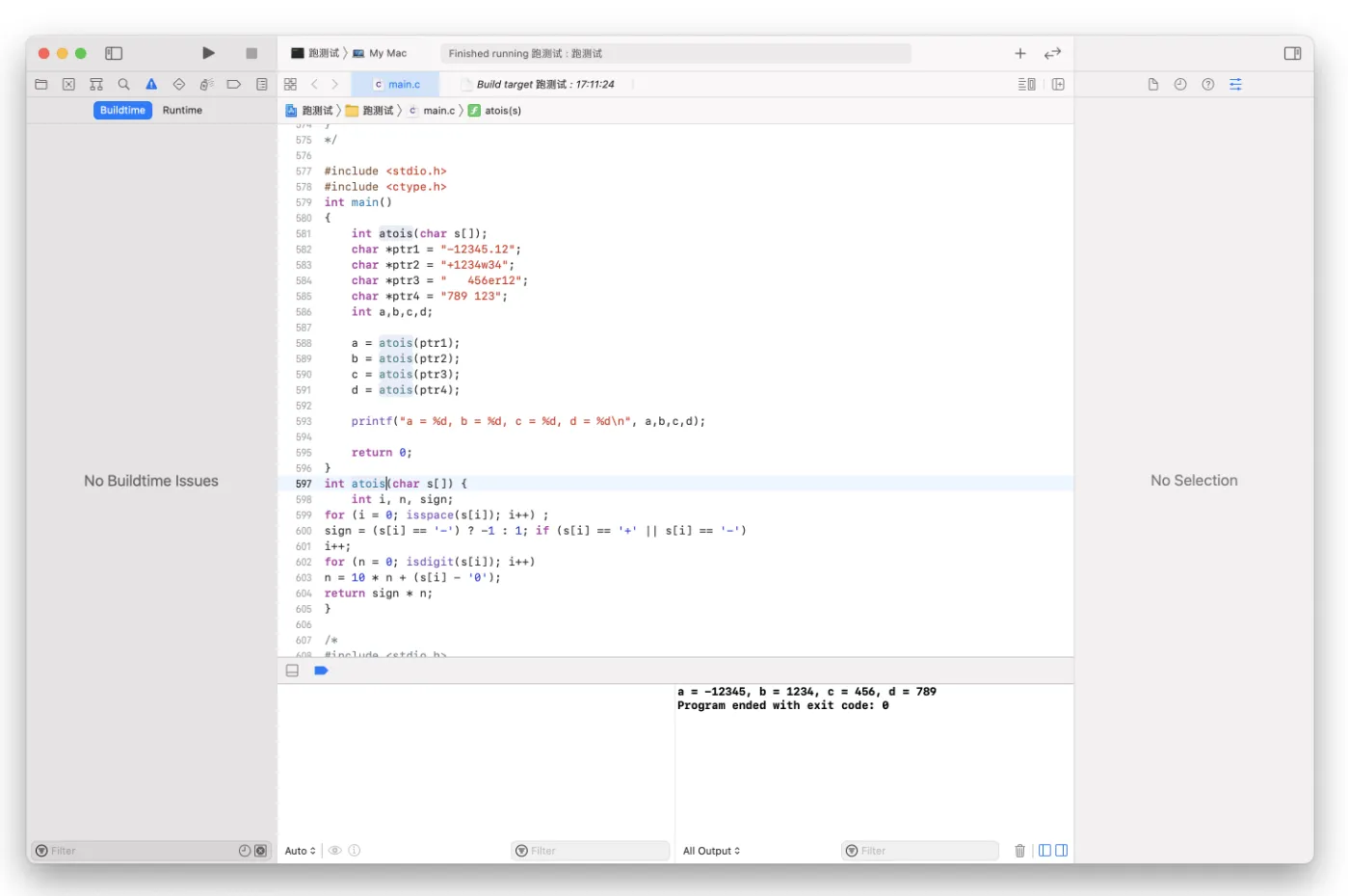Click line number 597 in gutter
Screen dimensions: 1348x896
click(x=304, y=484)
